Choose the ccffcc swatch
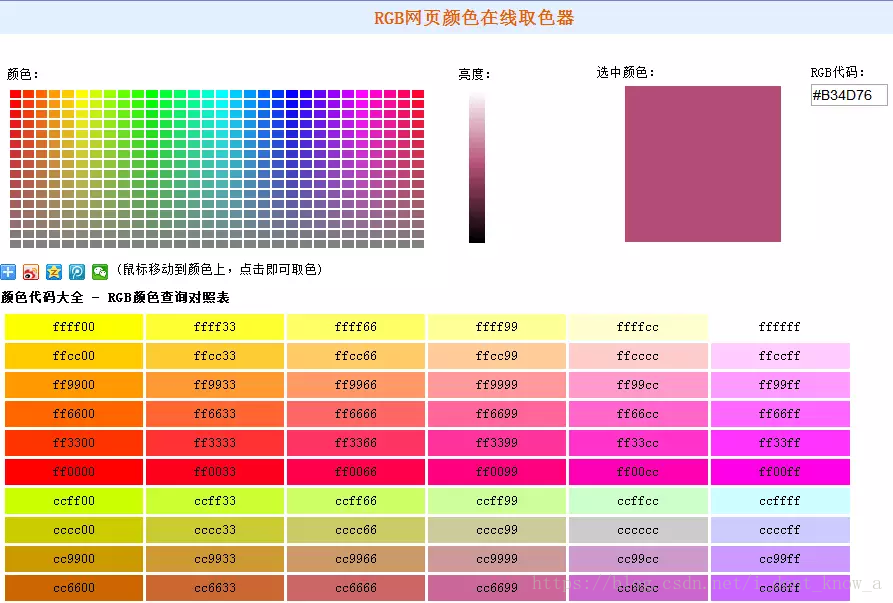The width and height of the screenshot is (893, 603). pyautogui.click(x=638, y=501)
